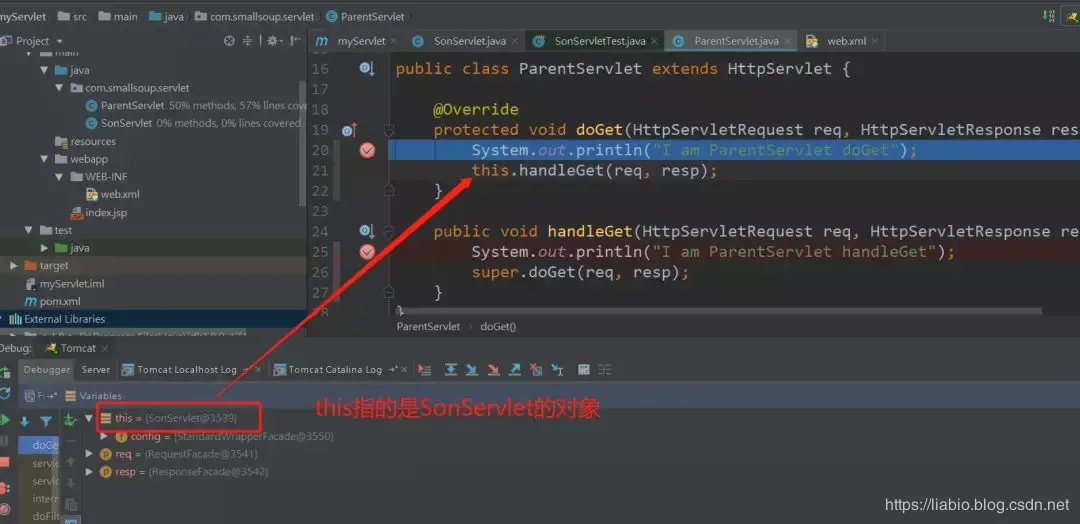Toggle breakpoint on line 20

pyautogui.click(x=368, y=150)
